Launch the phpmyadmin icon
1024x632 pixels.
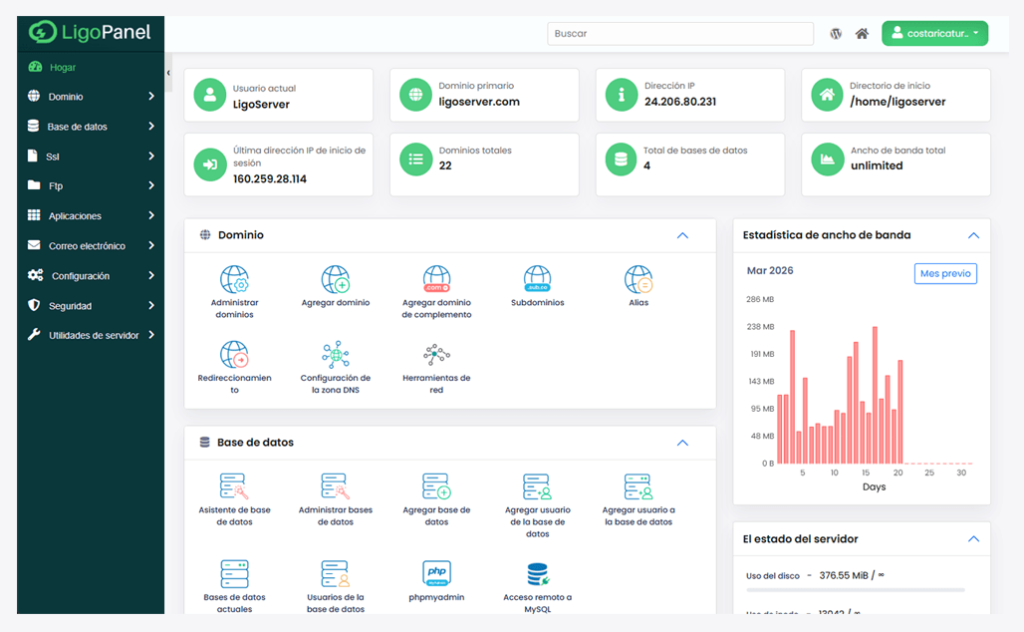pos(436,574)
